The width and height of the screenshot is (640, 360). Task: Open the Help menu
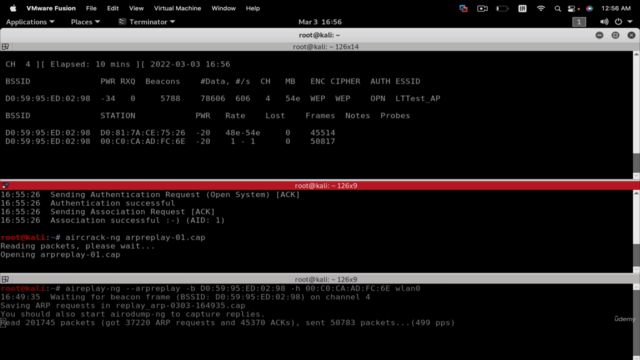coord(253,8)
